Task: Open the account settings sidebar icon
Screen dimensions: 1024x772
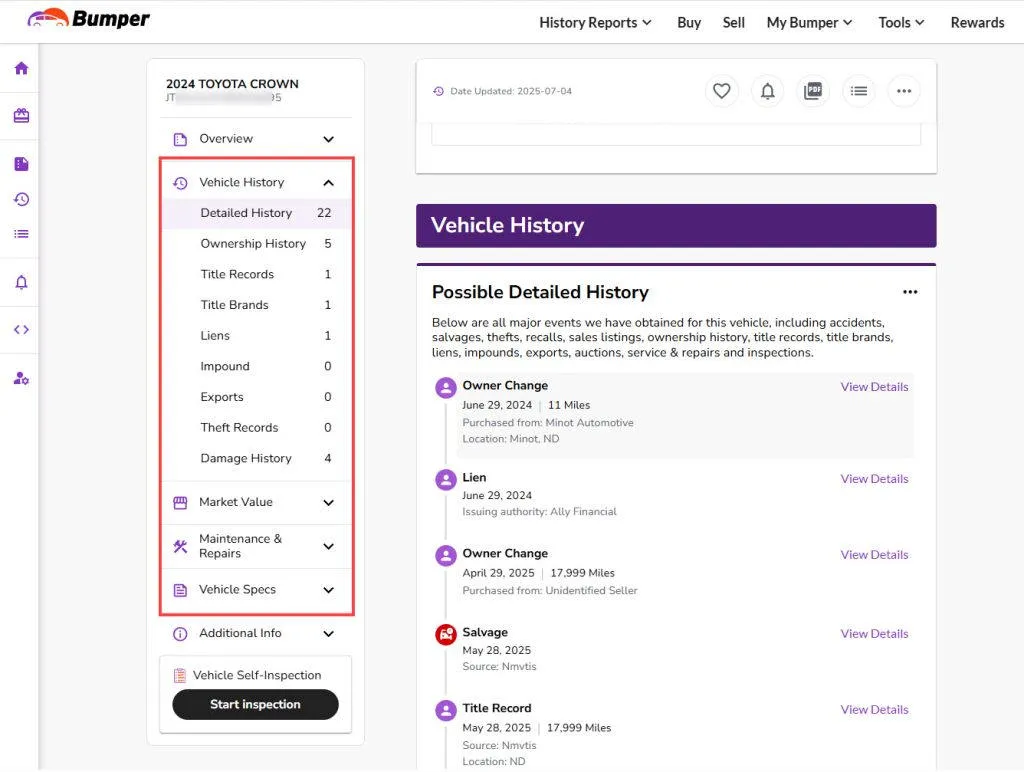Action: tap(22, 378)
